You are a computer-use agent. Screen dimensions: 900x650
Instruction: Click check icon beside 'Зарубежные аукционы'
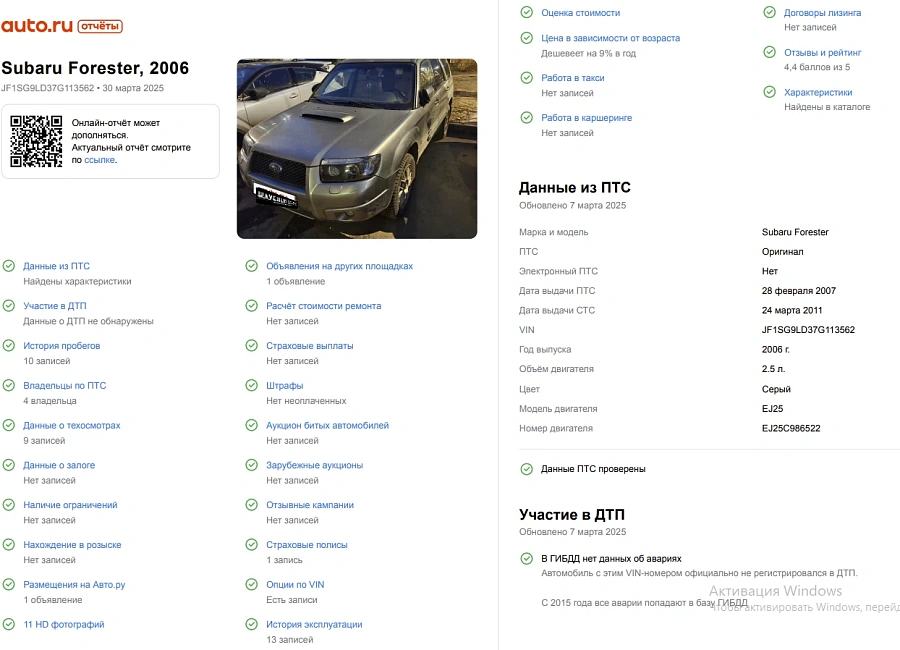coord(251,465)
